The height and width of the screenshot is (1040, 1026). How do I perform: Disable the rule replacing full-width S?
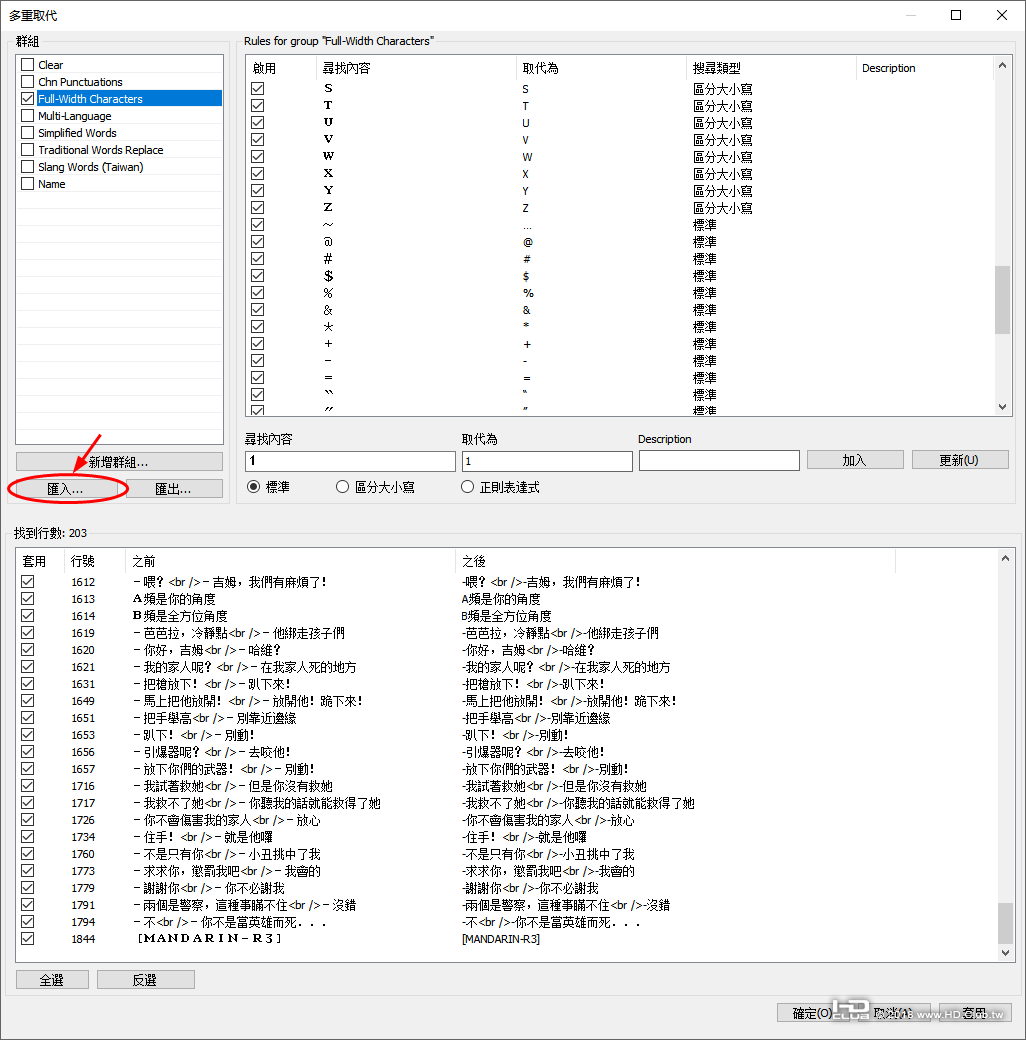click(257, 88)
